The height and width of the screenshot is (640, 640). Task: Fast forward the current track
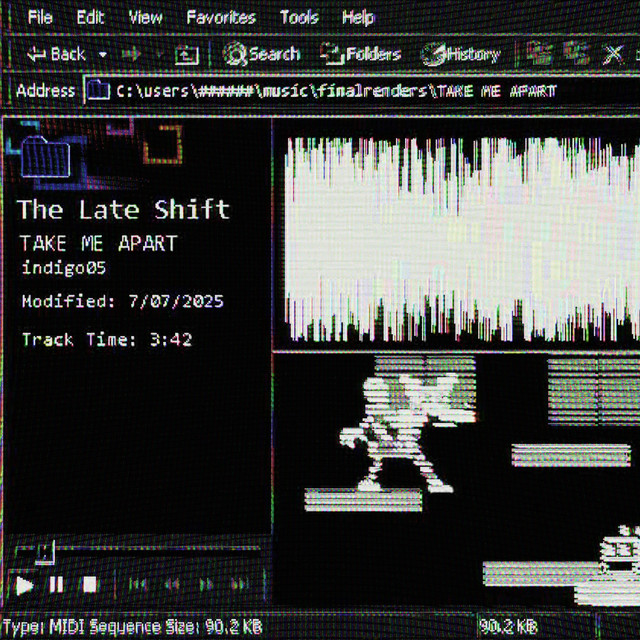pos(206,584)
